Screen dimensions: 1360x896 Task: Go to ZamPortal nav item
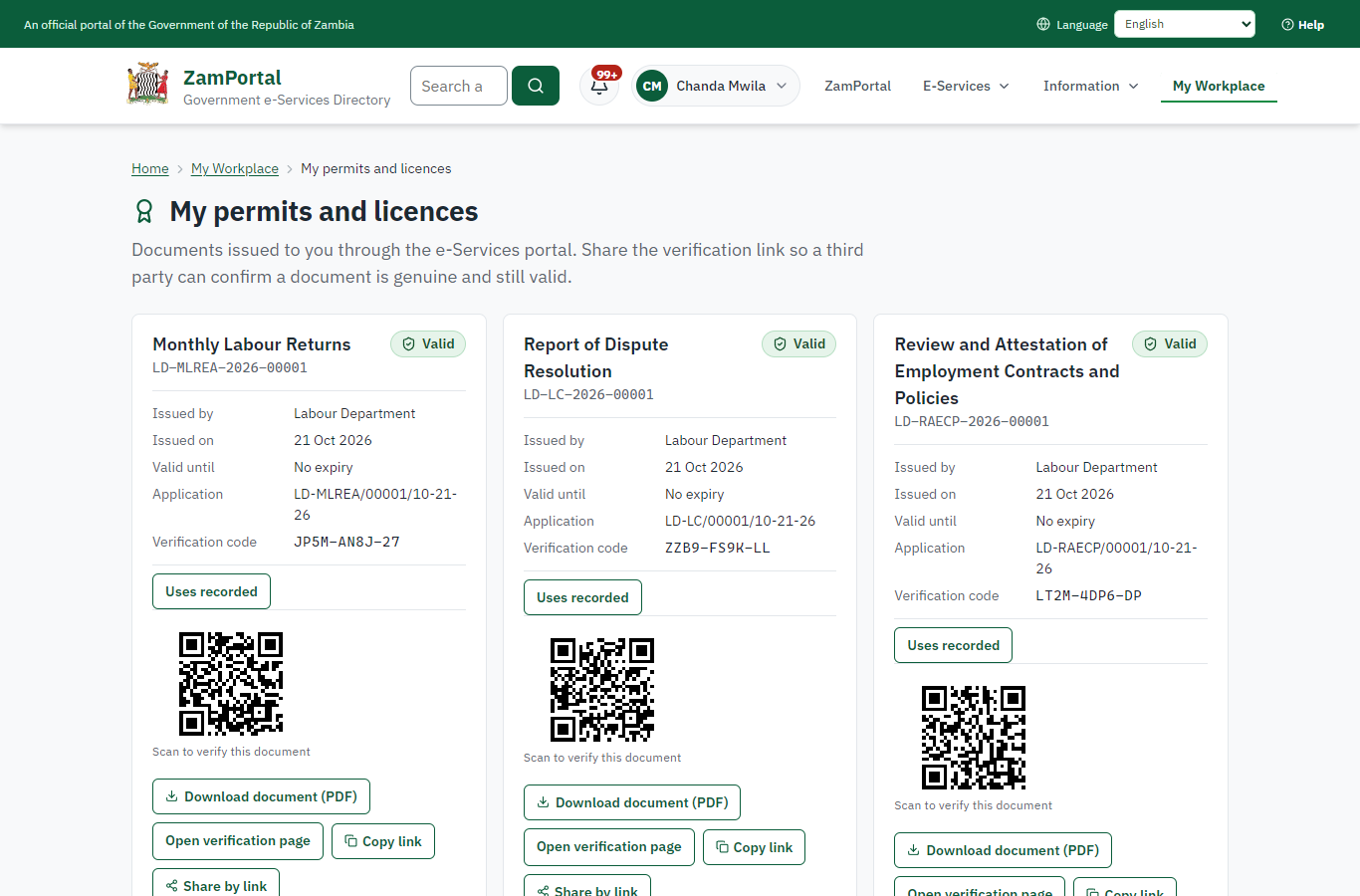pos(857,86)
